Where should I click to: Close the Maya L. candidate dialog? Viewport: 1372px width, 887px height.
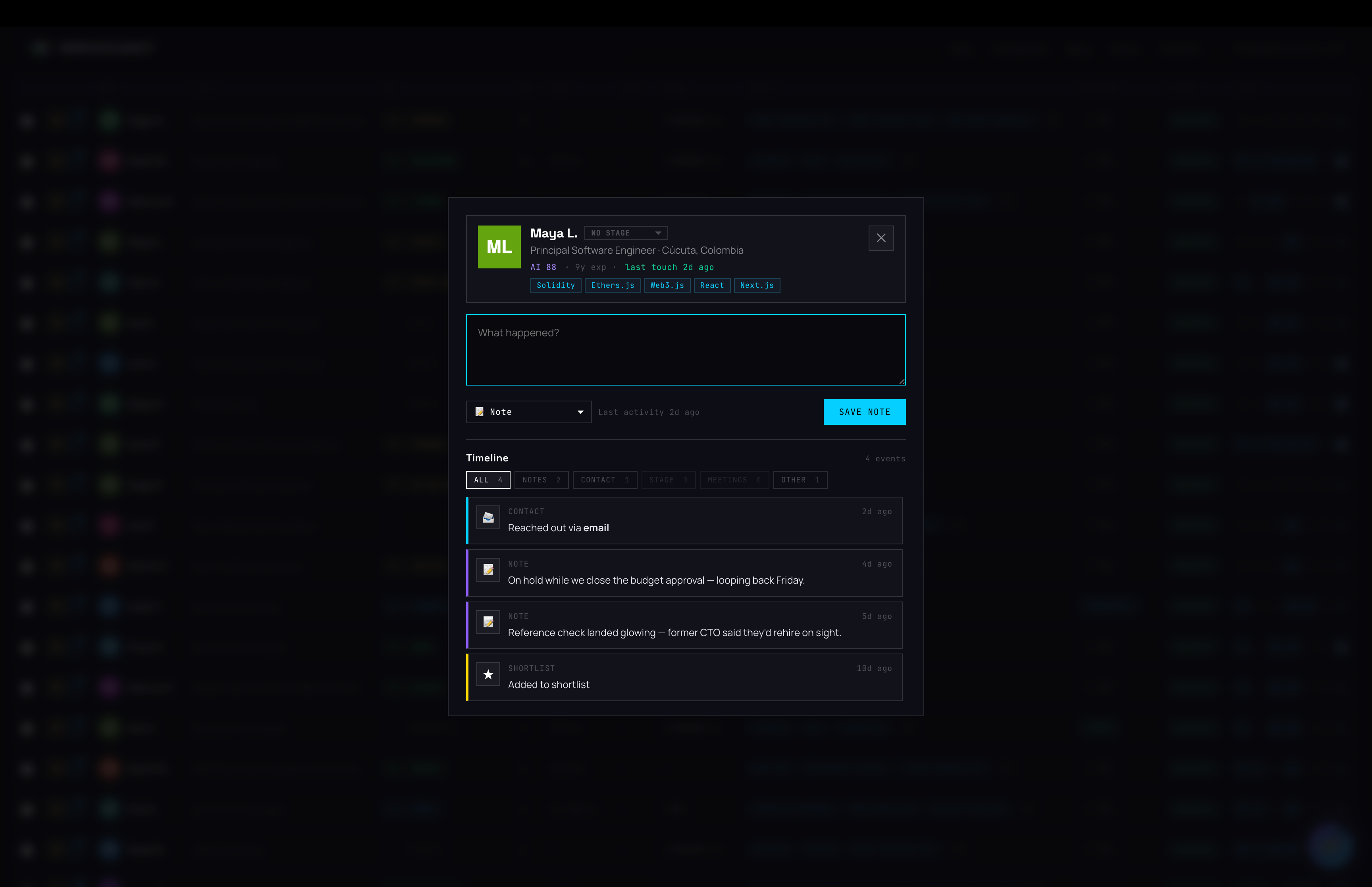point(881,238)
